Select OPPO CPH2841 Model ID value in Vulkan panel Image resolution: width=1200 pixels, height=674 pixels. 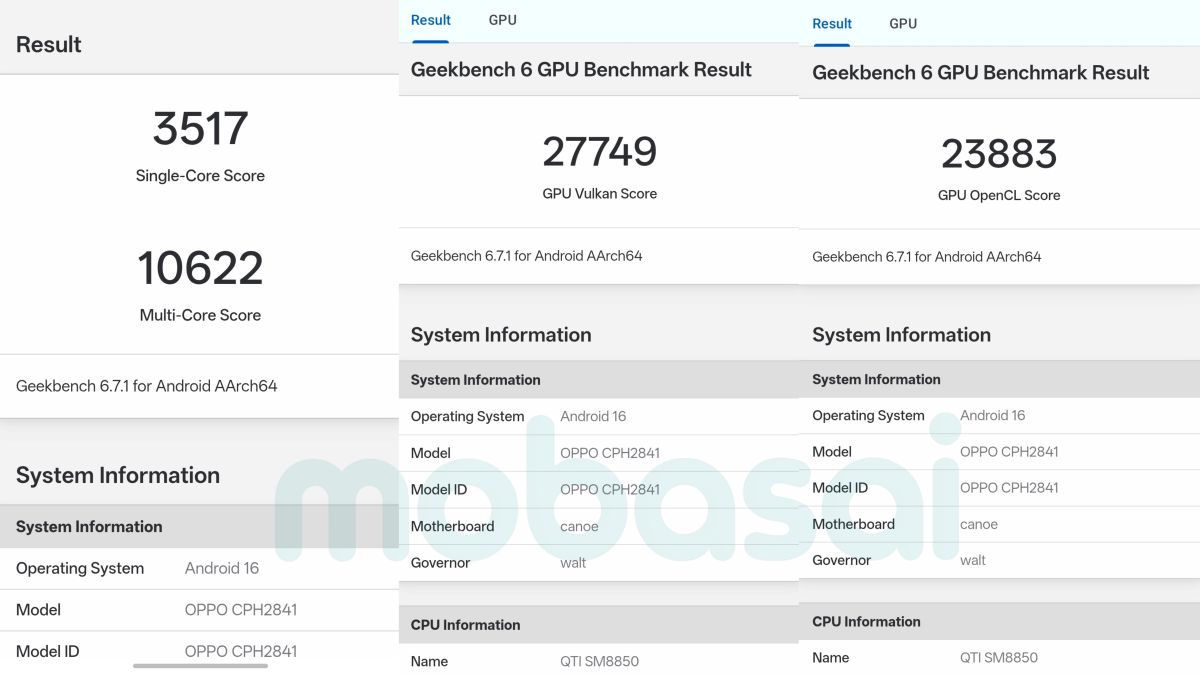610,490
